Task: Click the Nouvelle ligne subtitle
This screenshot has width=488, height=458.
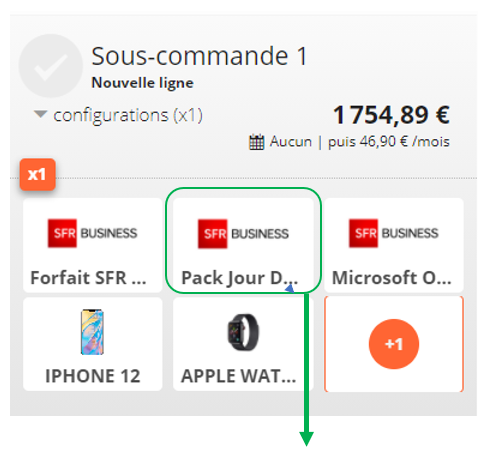Action: (x=142, y=83)
